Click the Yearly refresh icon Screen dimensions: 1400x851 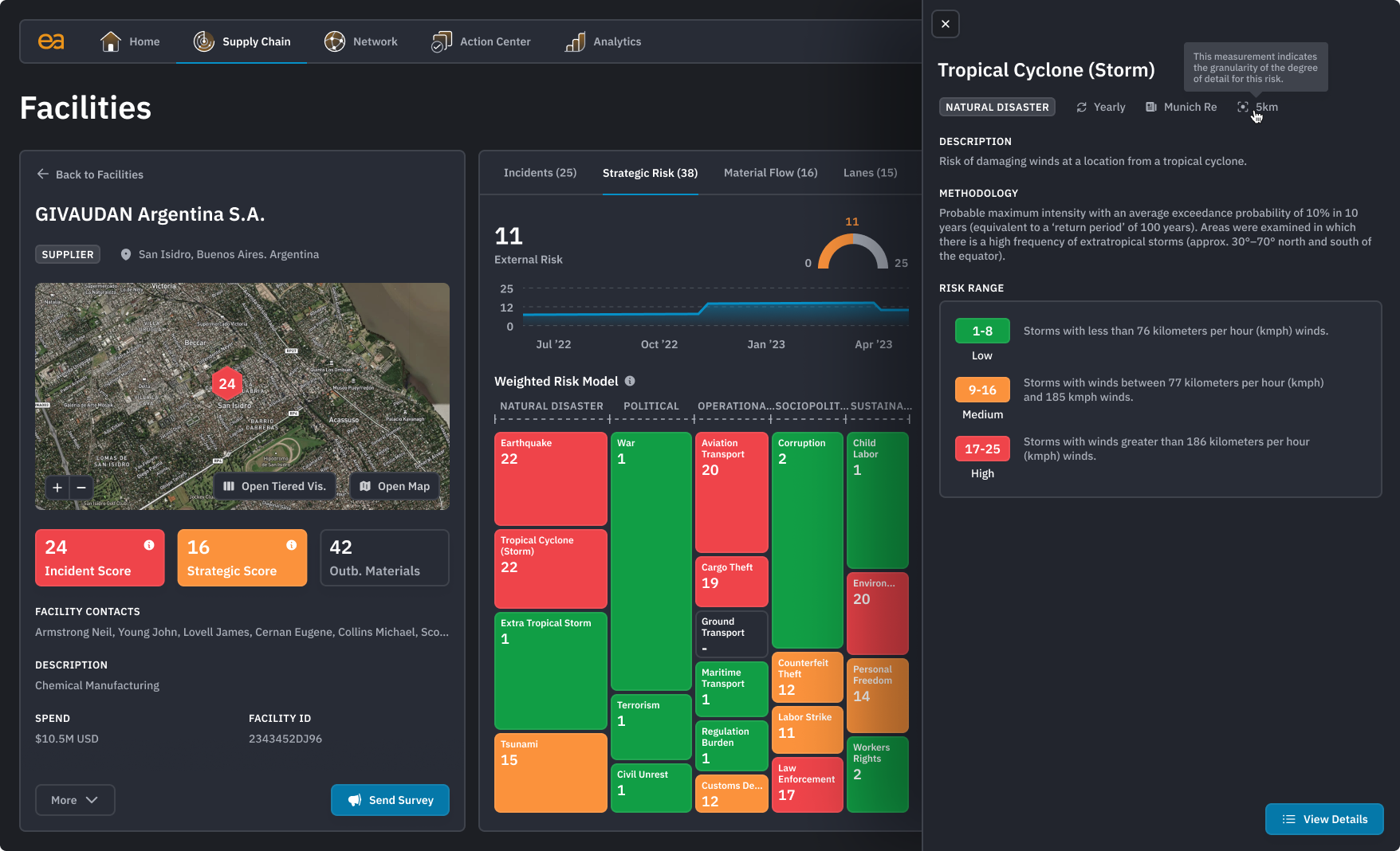coord(1082,107)
